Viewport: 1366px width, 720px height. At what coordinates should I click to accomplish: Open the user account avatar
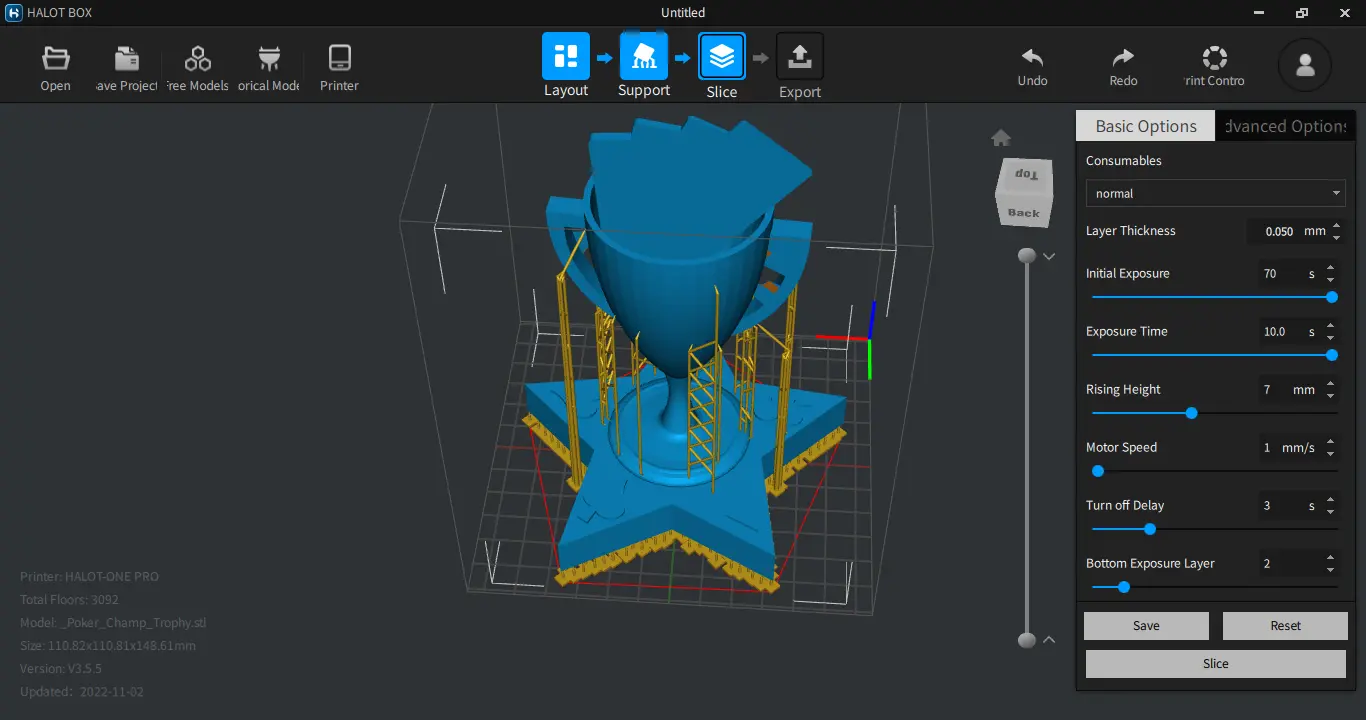(1305, 65)
